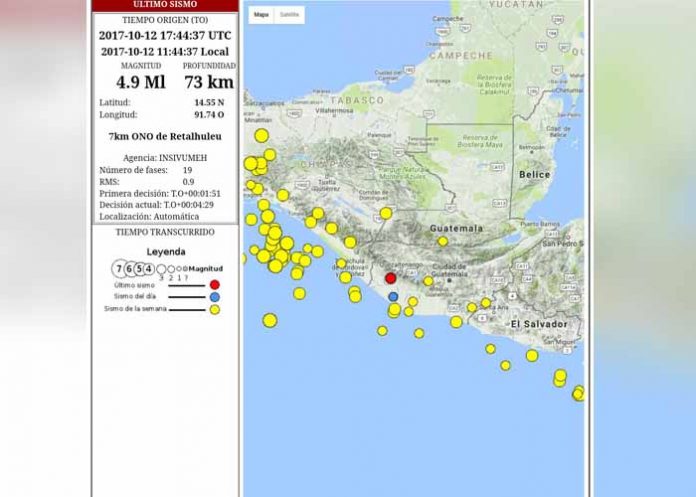This screenshot has width=696, height=497.
Task: Switch to the Mapa map view
Action: pyautogui.click(x=260, y=15)
